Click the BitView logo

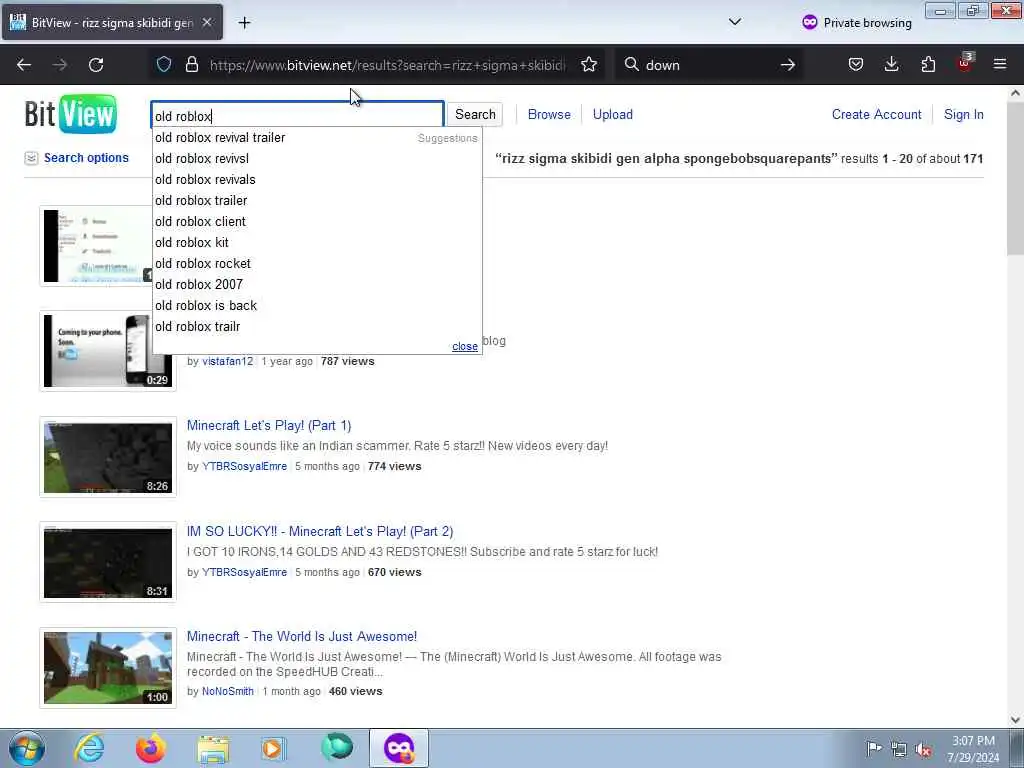click(71, 114)
